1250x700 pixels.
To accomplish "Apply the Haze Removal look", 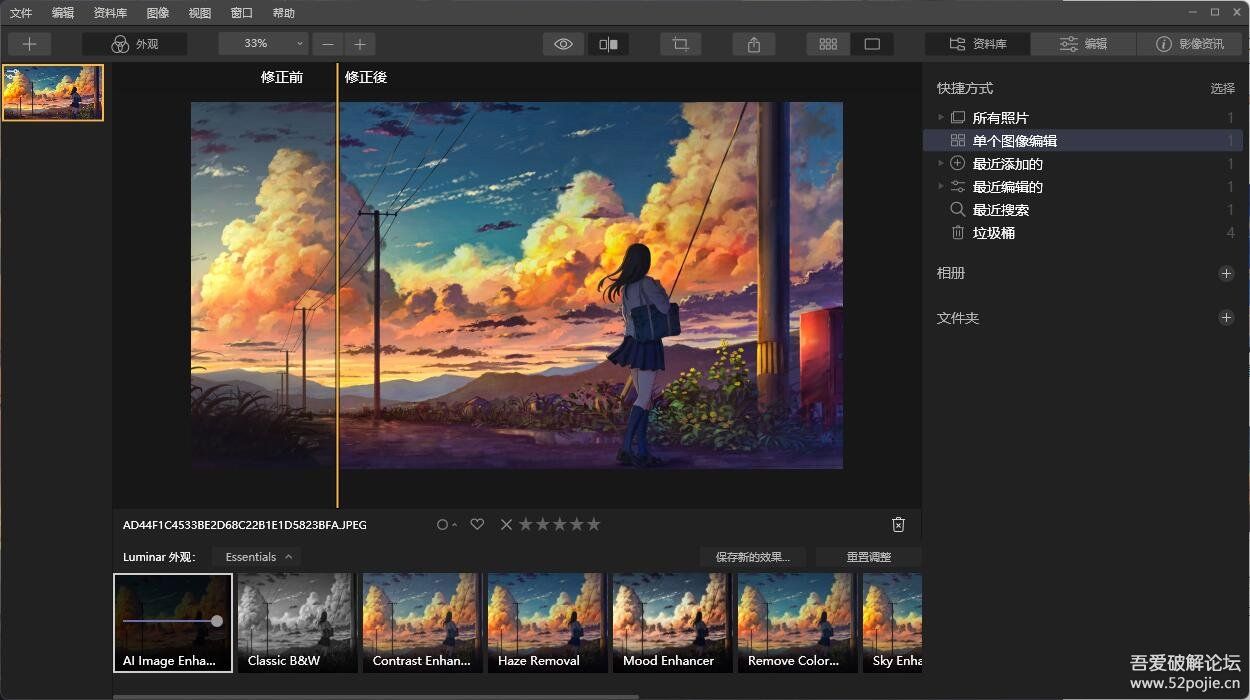I will 547,622.
